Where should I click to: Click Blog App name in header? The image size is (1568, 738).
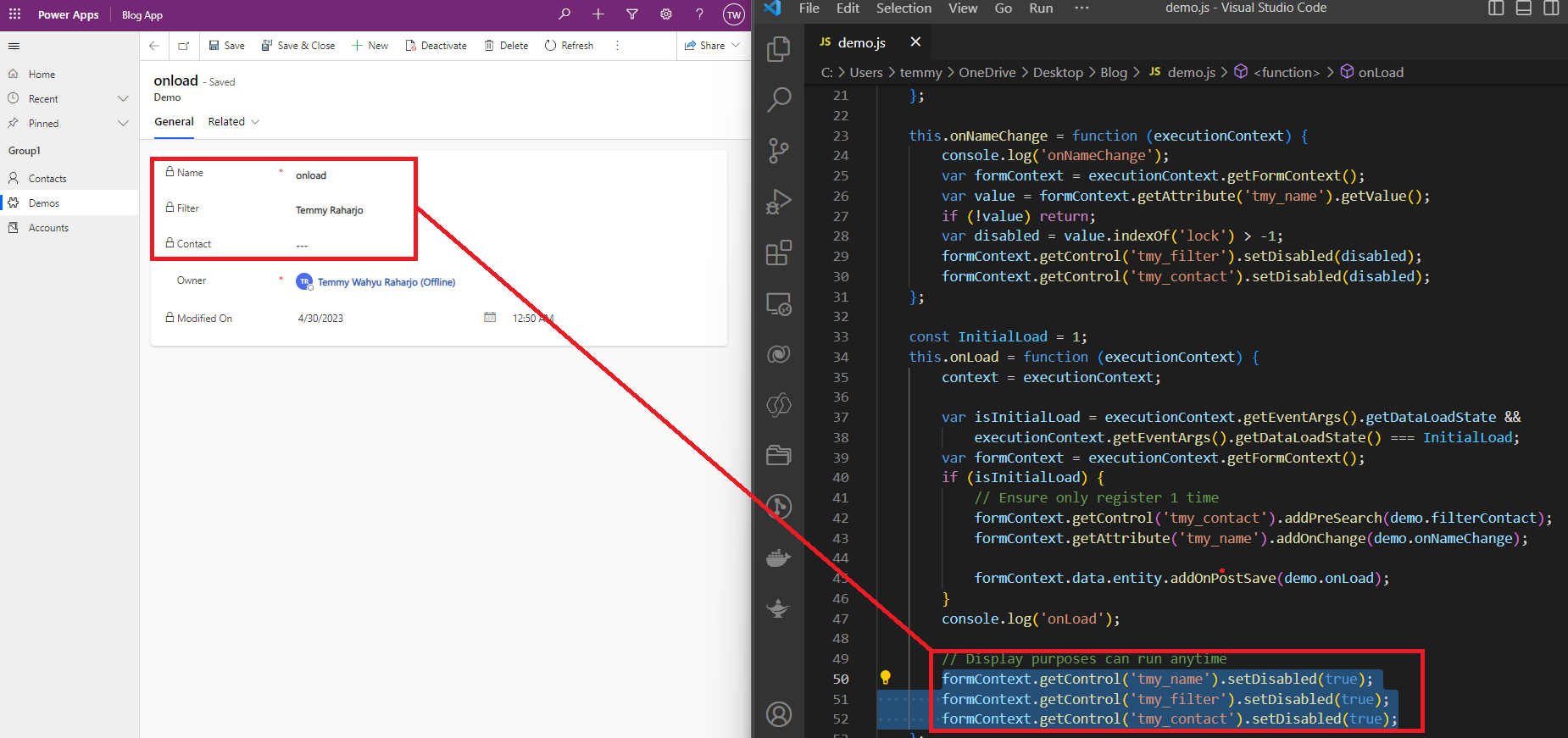click(x=142, y=15)
